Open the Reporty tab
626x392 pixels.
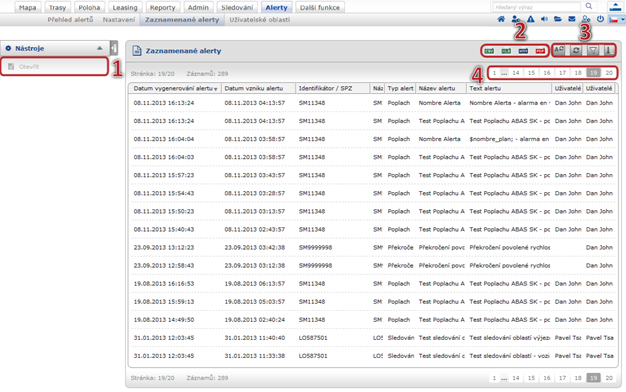point(162,7)
